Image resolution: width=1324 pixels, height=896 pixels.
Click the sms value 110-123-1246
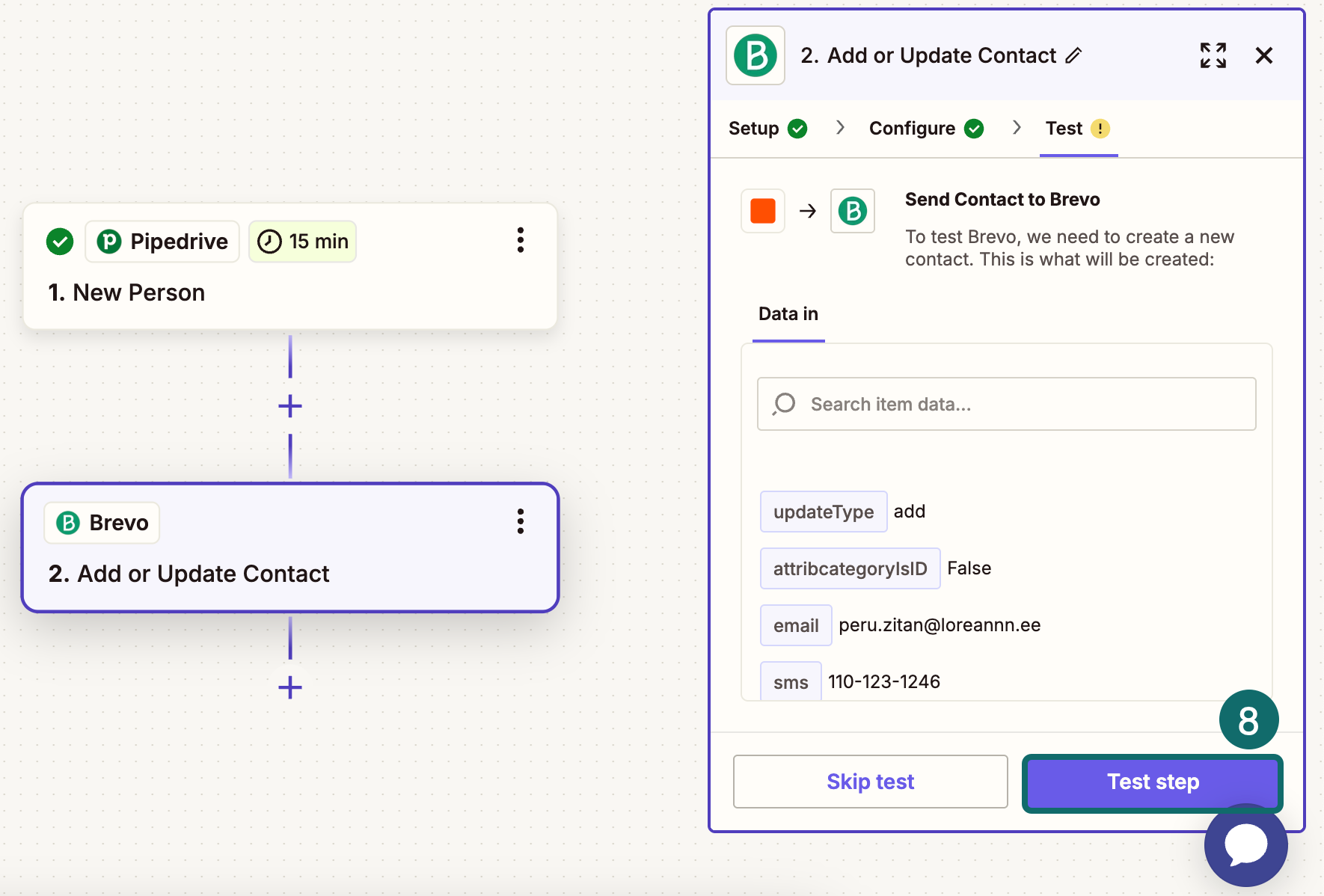884,682
